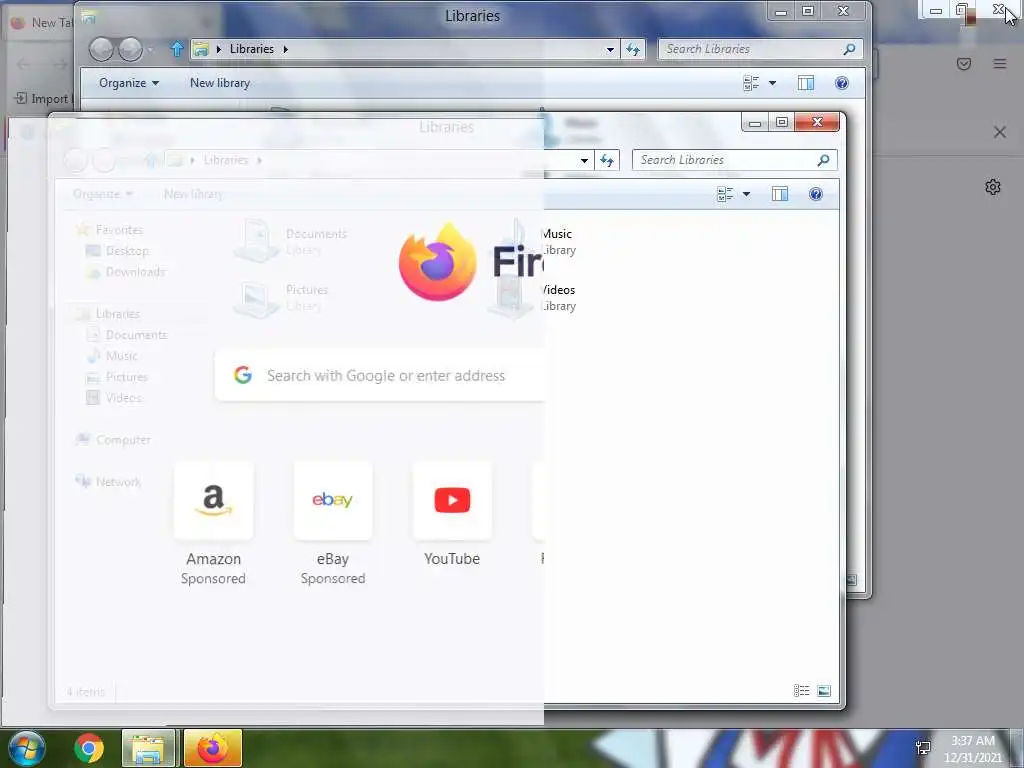Open address dropdown in front Libraries window
1024x768 pixels.
pyautogui.click(x=584, y=160)
